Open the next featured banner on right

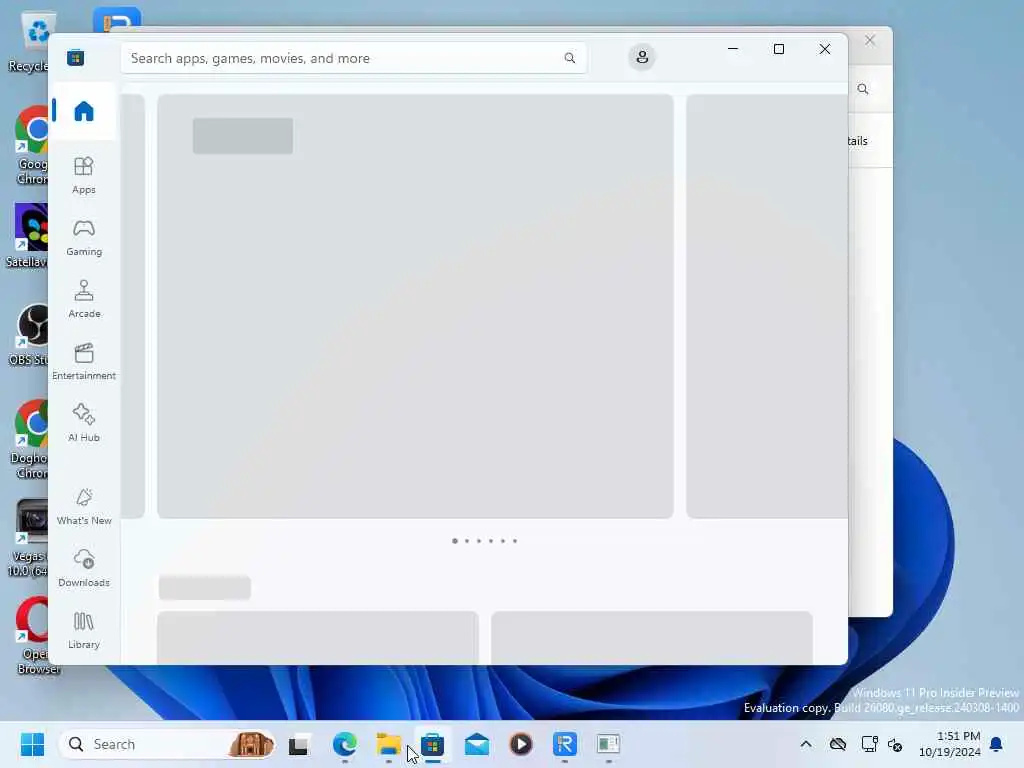(x=767, y=306)
